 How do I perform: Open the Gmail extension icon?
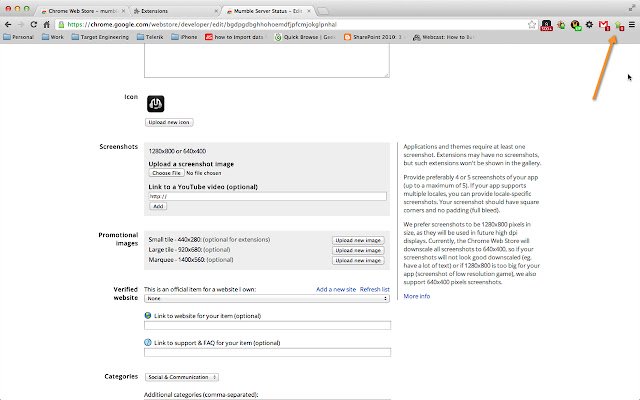tap(604, 25)
